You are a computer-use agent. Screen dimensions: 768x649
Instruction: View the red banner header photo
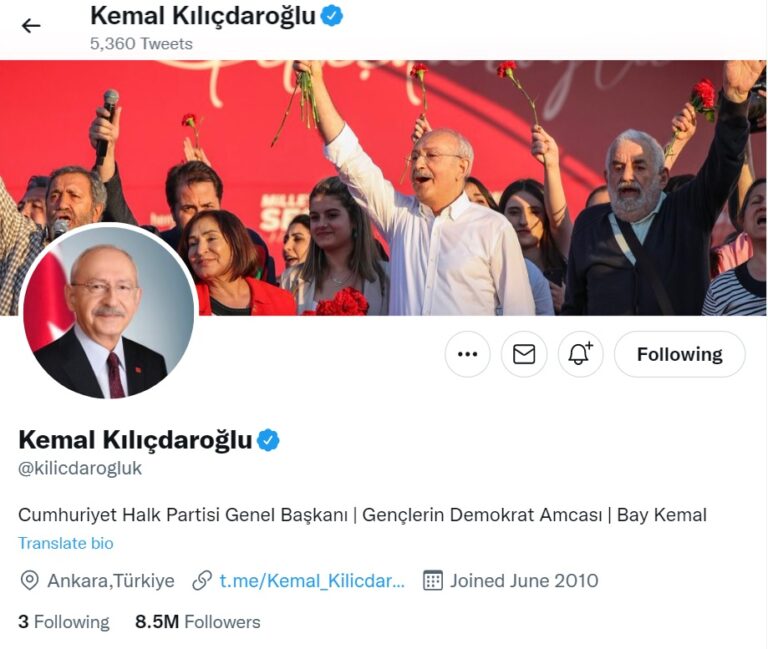(384, 188)
